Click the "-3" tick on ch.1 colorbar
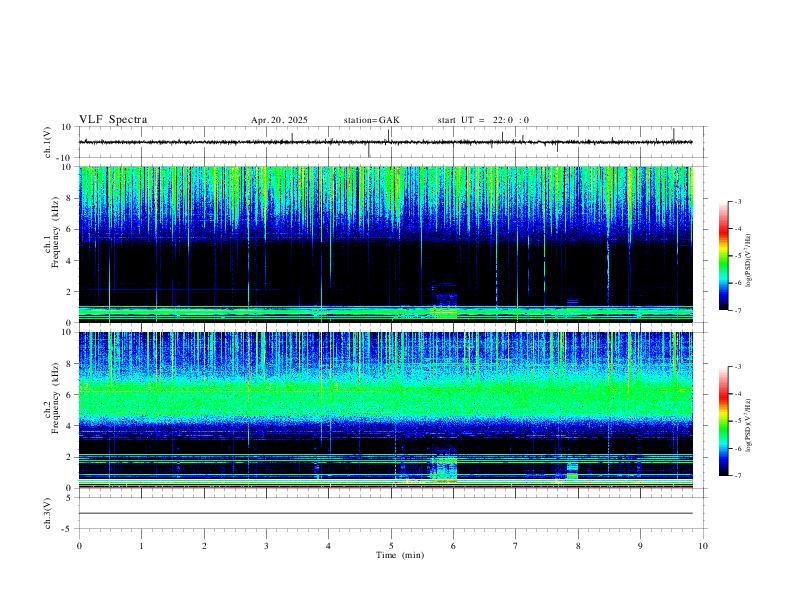 (x=737, y=201)
